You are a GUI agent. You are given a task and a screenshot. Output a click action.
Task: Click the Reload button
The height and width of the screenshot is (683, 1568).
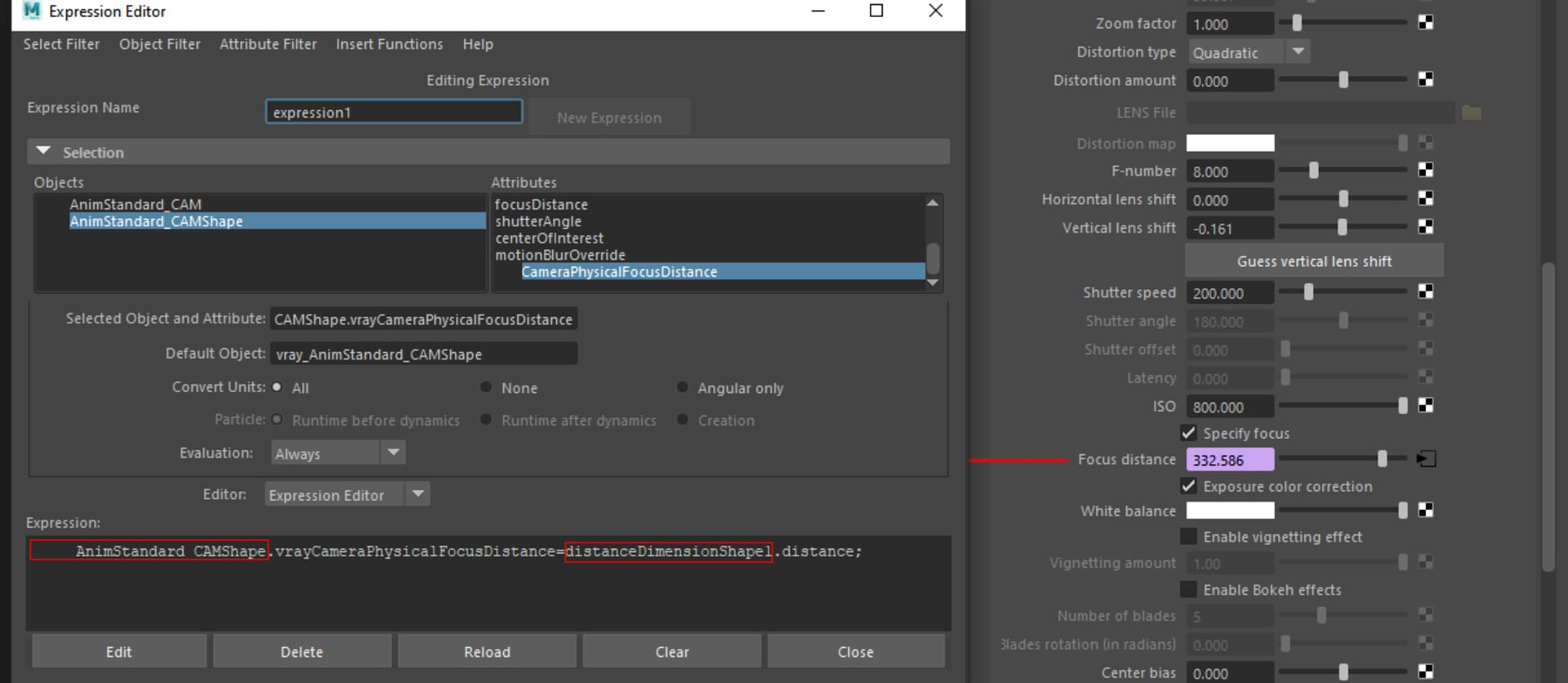487,651
